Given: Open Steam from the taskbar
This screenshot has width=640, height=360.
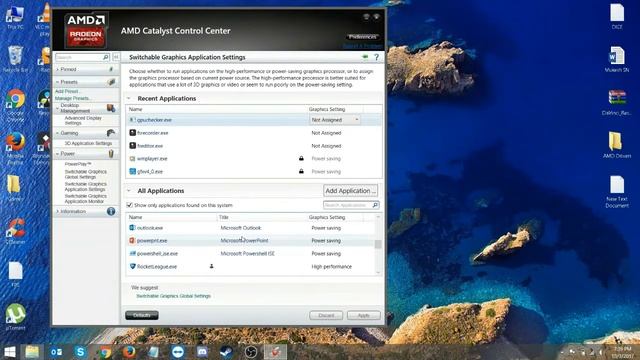Looking at the screenshot, I should click(227, 352).
